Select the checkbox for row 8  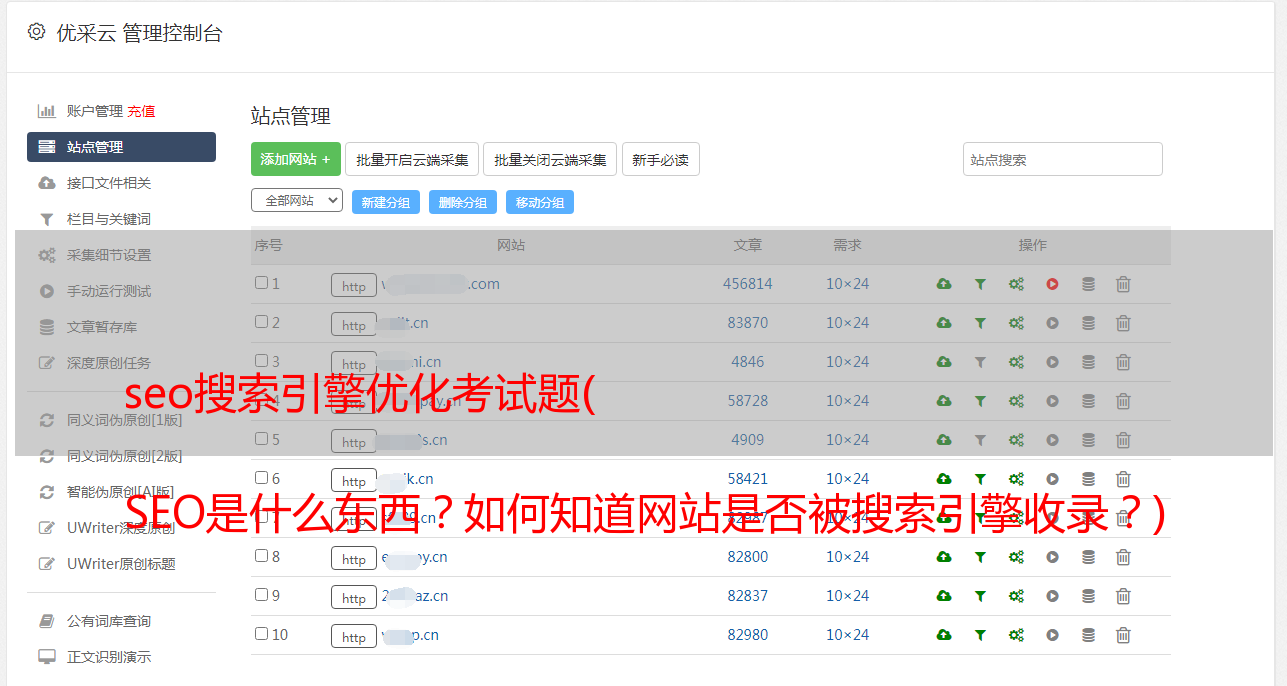(261, 556)
